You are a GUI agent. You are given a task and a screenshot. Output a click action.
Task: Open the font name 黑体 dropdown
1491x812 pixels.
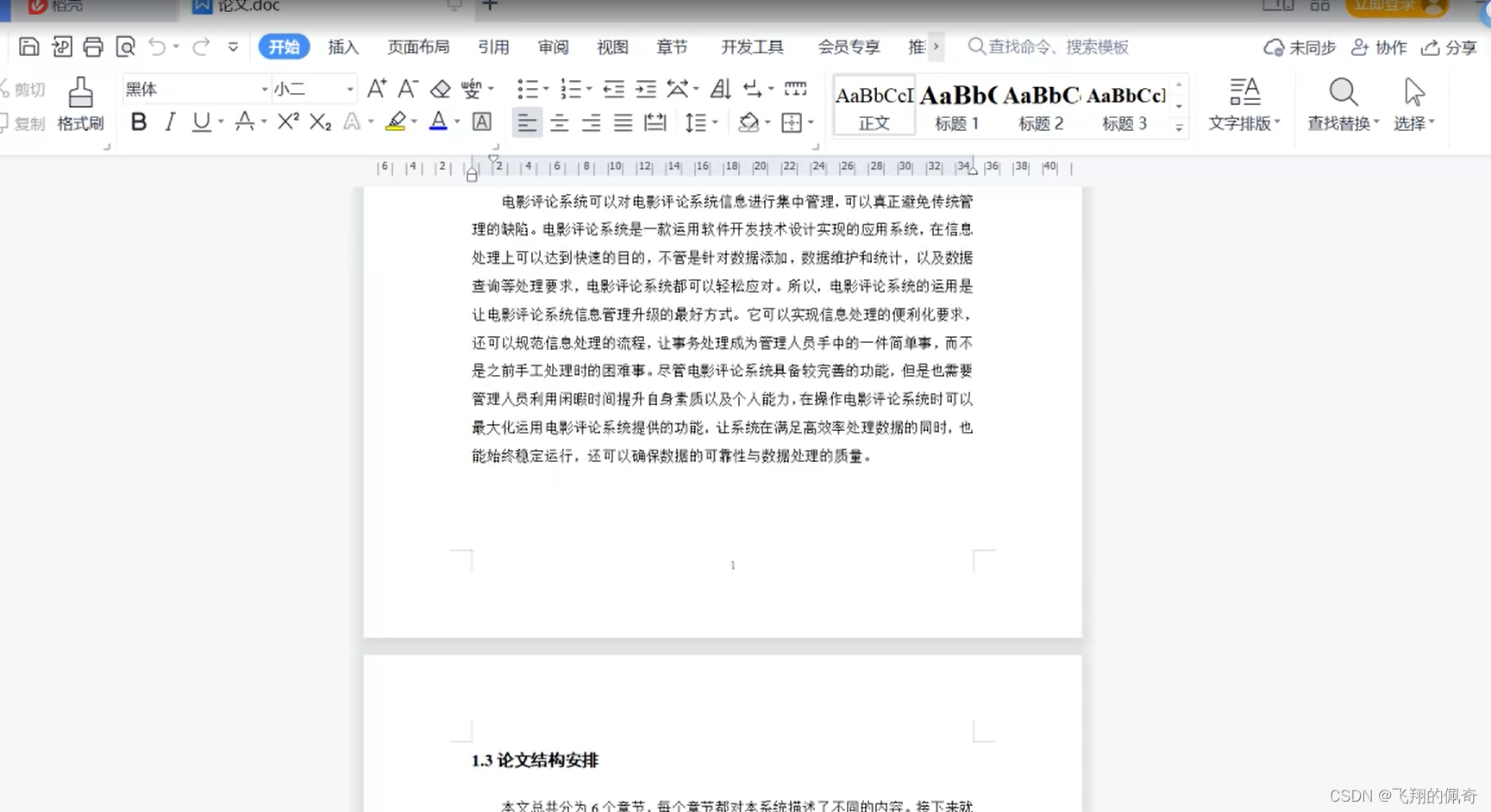(264, 89)
